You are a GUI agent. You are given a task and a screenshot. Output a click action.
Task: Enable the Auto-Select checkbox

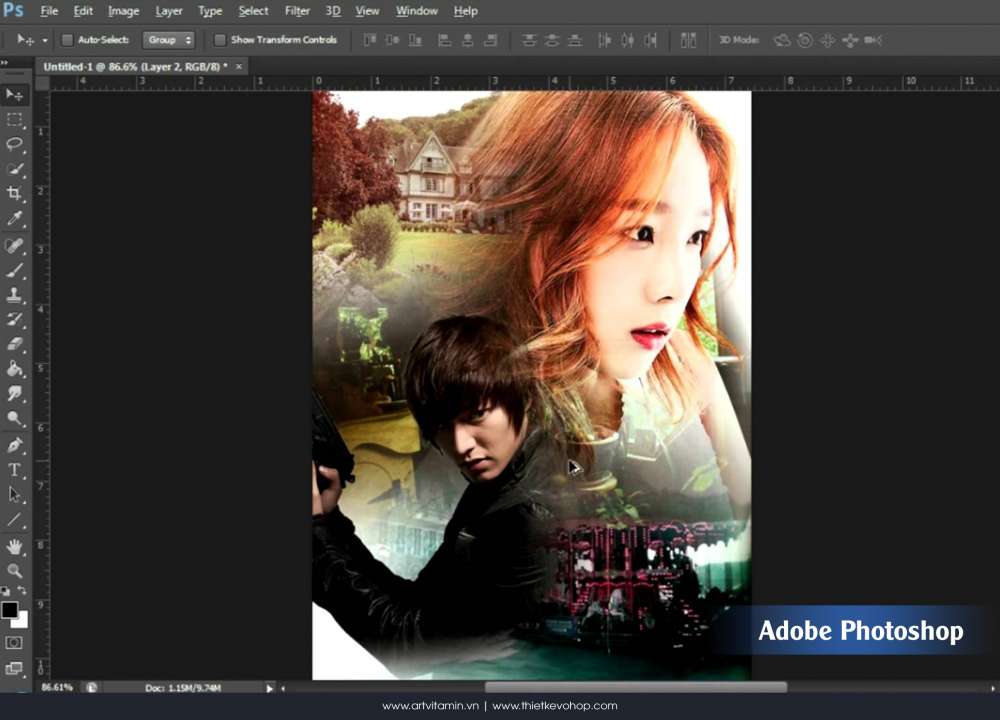67,40
